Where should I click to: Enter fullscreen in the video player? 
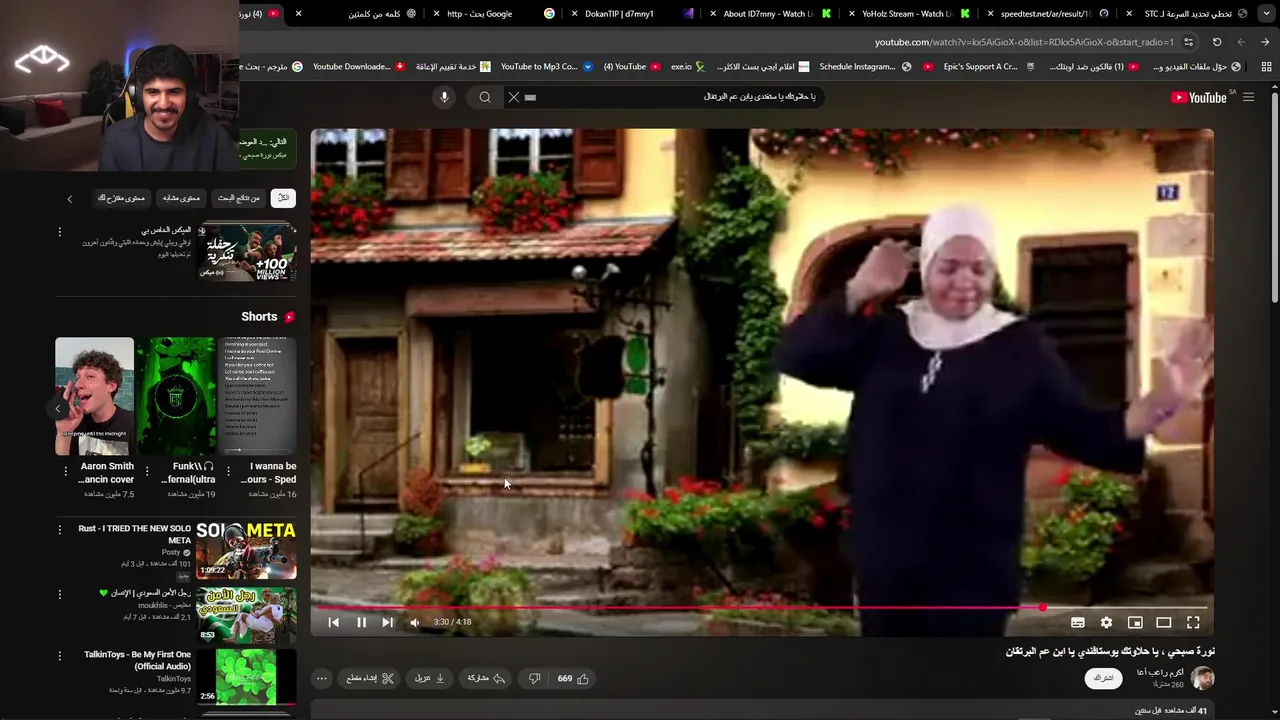coord(1193,622)
